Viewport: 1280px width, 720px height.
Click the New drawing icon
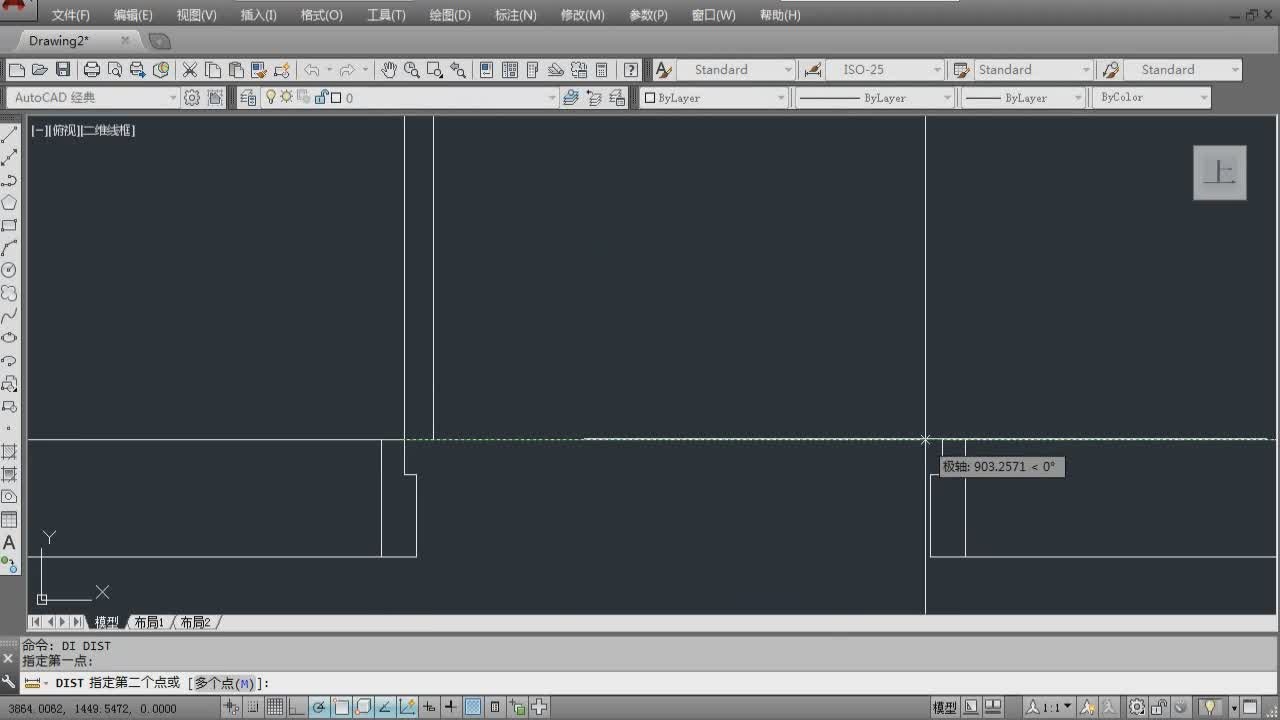pyautogui.click(x=17, y=70)
